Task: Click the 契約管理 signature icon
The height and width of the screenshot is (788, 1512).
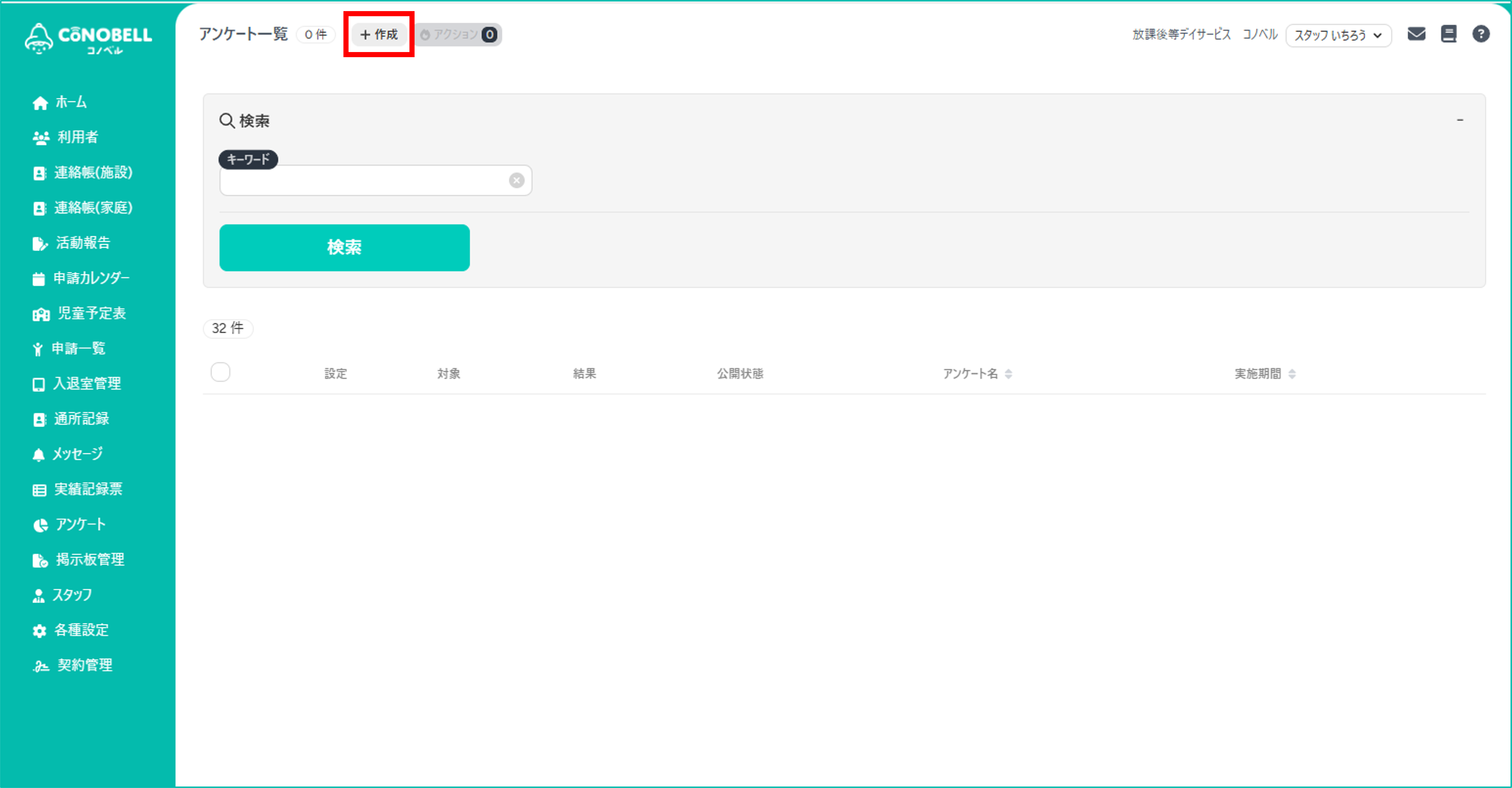Action: click(x=40, y=666)
